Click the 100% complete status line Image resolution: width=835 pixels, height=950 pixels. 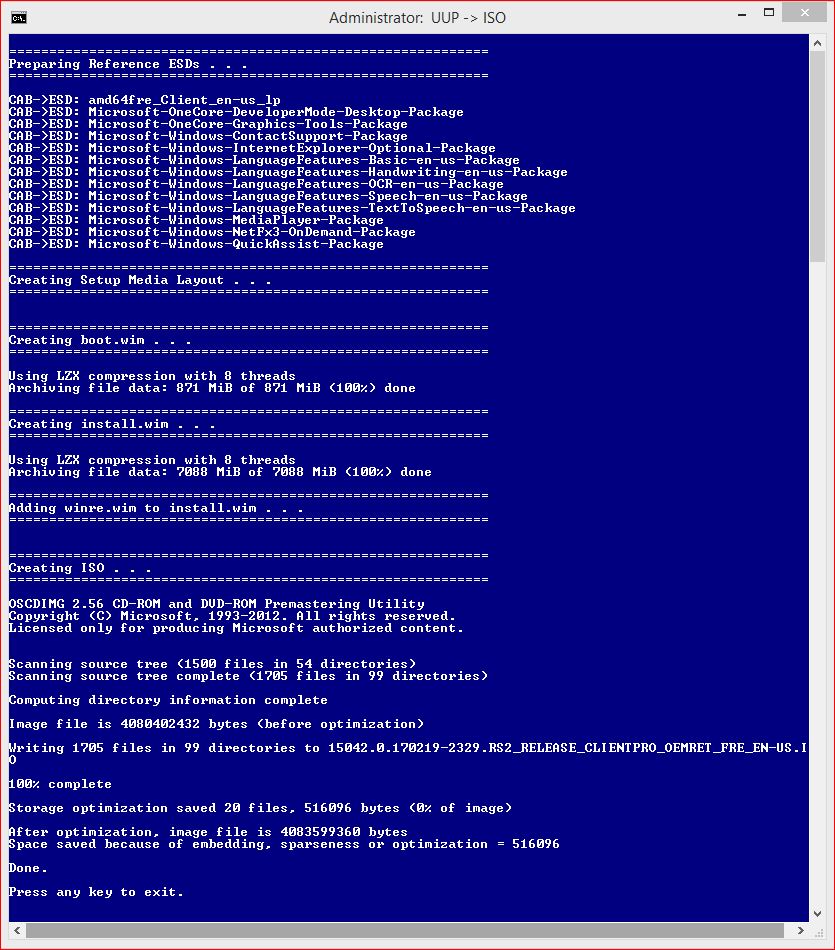click(x=60, y=783)
